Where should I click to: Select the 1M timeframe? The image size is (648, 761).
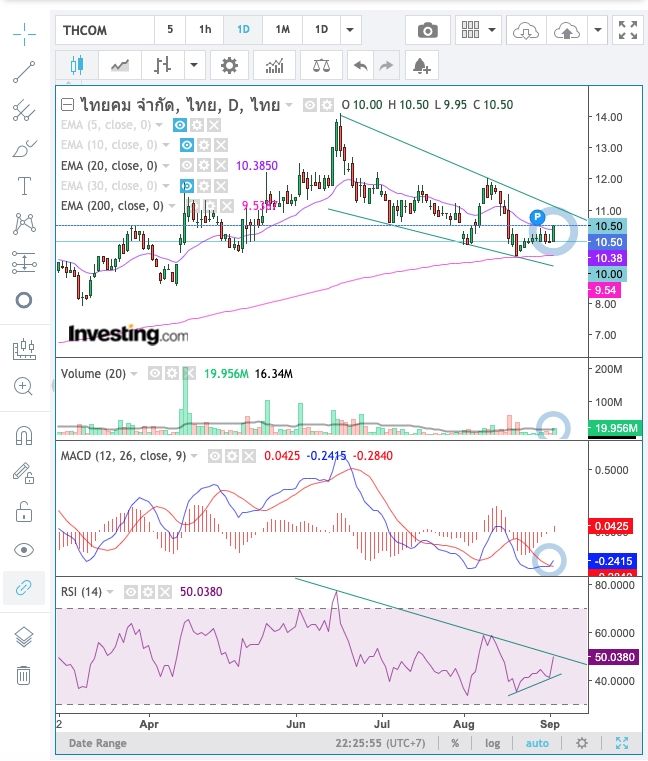coord(282,30)
